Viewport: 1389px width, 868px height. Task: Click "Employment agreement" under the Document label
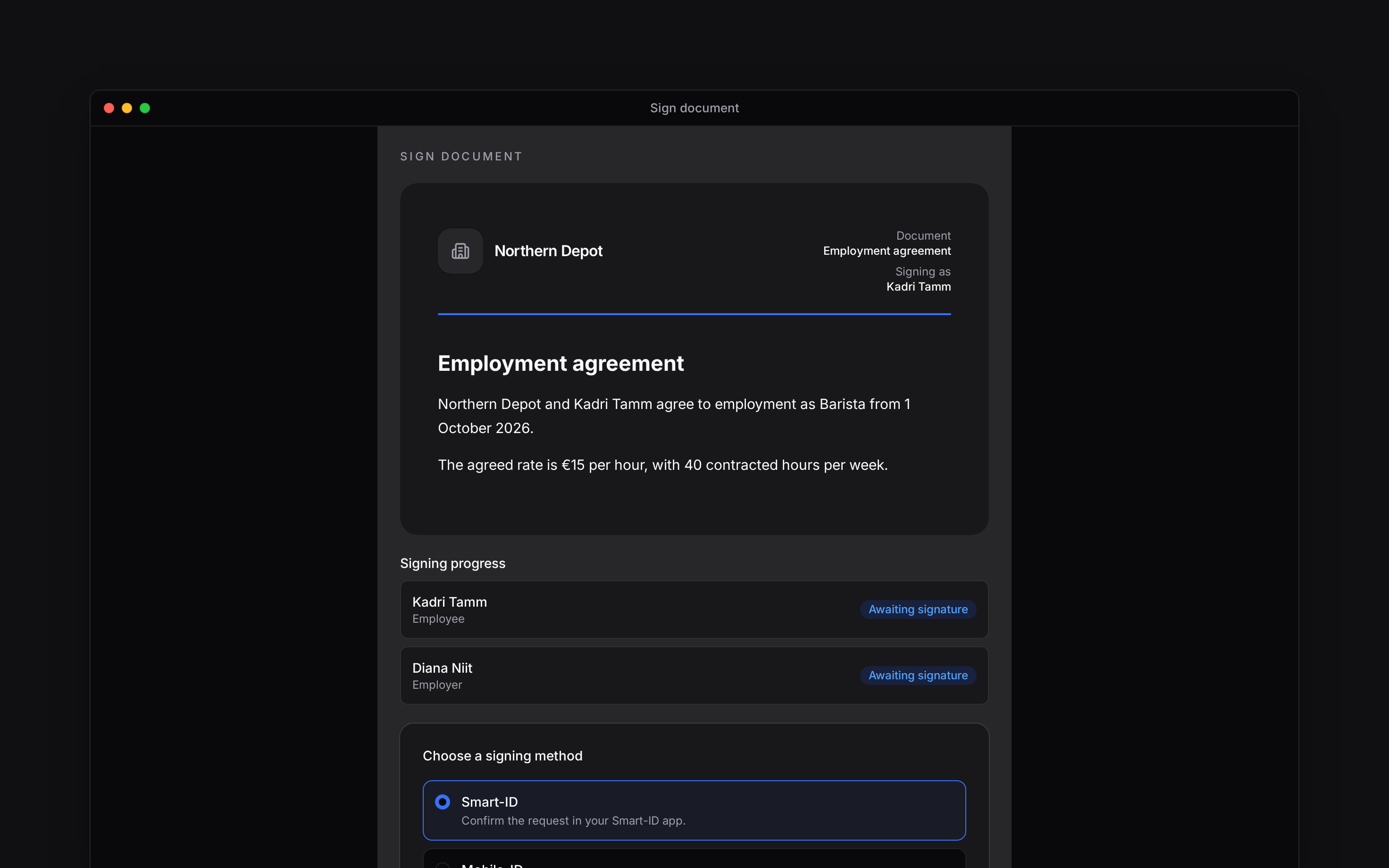coord(887,251)
